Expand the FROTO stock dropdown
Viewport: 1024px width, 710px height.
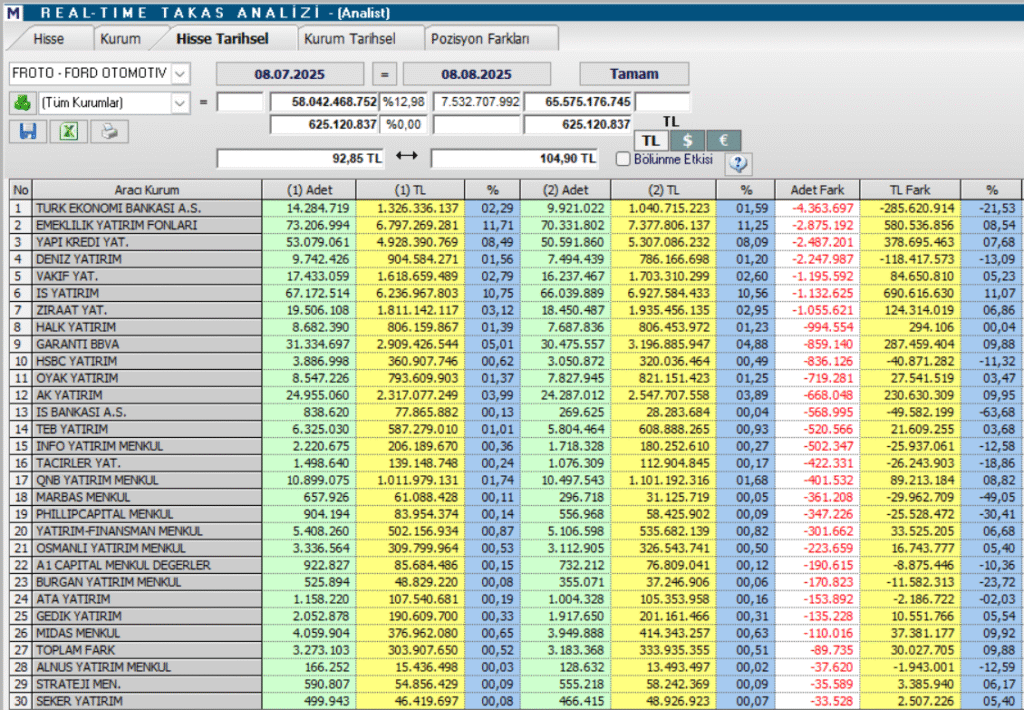[x=179, y=74]
